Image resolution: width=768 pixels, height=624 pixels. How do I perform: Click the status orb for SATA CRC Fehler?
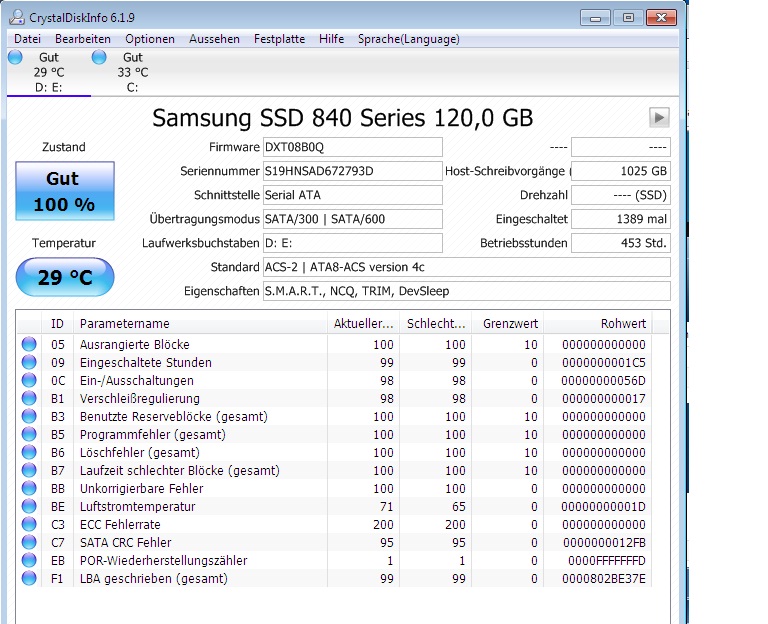29,542
